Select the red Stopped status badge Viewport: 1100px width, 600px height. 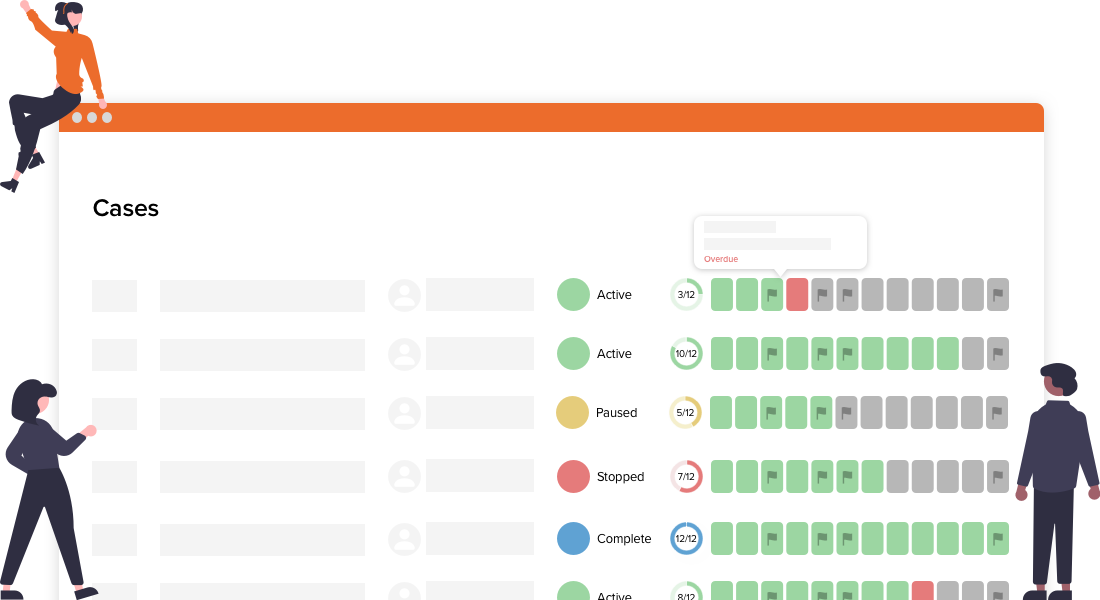click(571, 477)
